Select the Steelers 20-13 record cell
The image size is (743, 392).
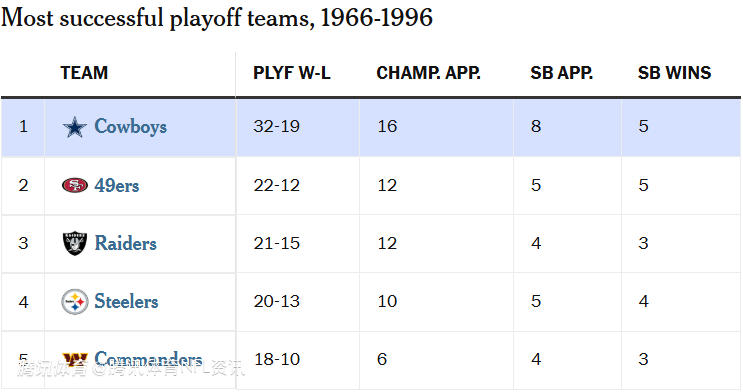coord(298,302)
